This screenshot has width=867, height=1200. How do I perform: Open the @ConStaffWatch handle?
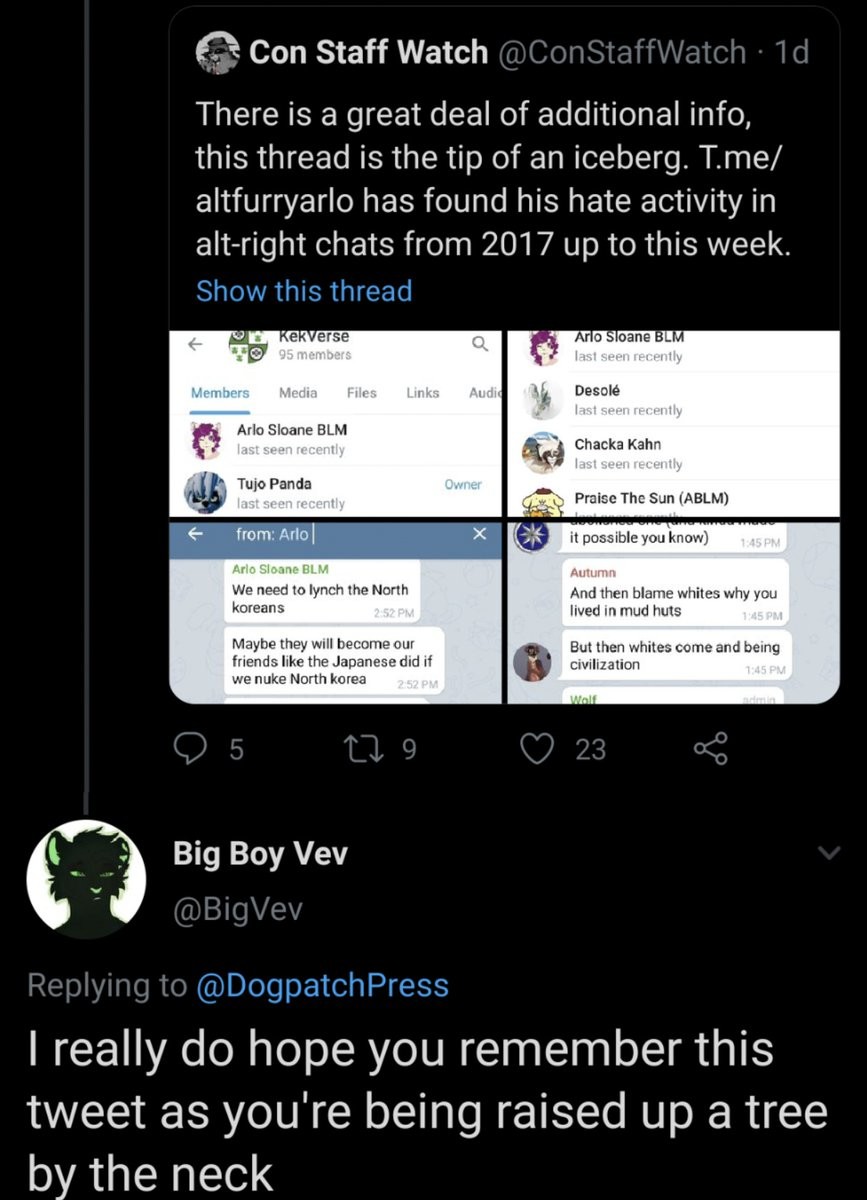[x=622, y=51]
